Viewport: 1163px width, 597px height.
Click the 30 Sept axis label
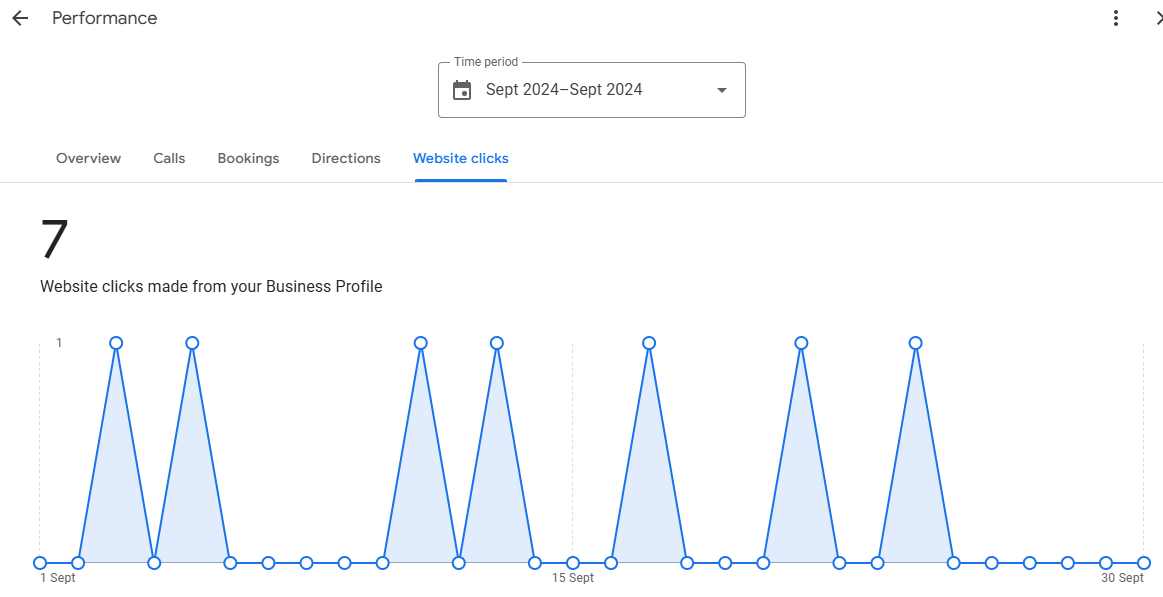[1122, 578]
